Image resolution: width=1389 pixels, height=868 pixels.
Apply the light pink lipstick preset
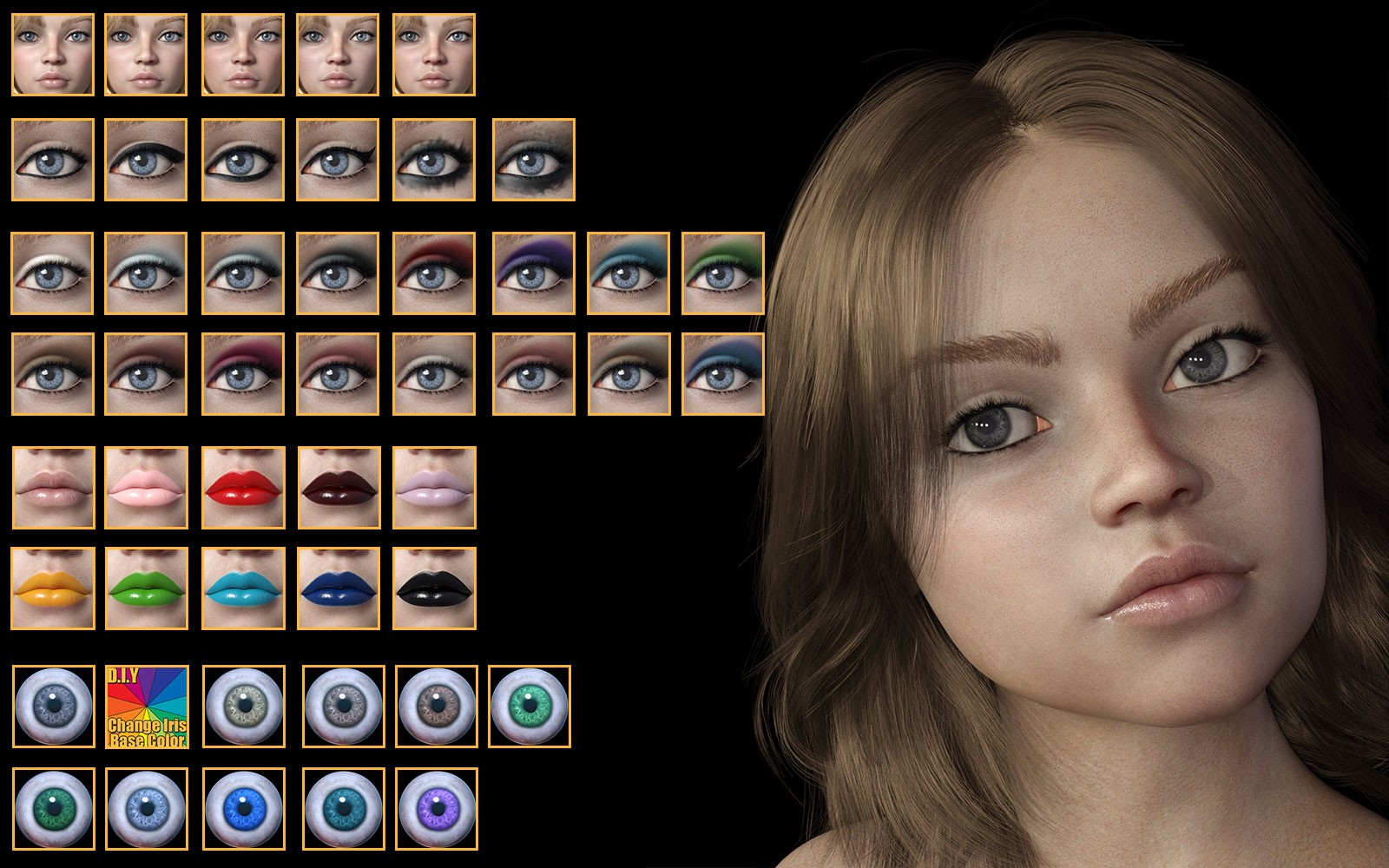pos(146,488)
